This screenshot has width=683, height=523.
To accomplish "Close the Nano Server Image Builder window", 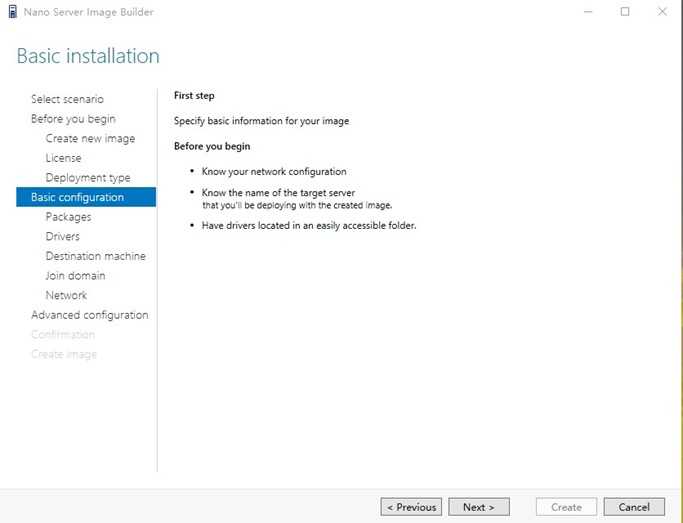I will pos(662,12).
